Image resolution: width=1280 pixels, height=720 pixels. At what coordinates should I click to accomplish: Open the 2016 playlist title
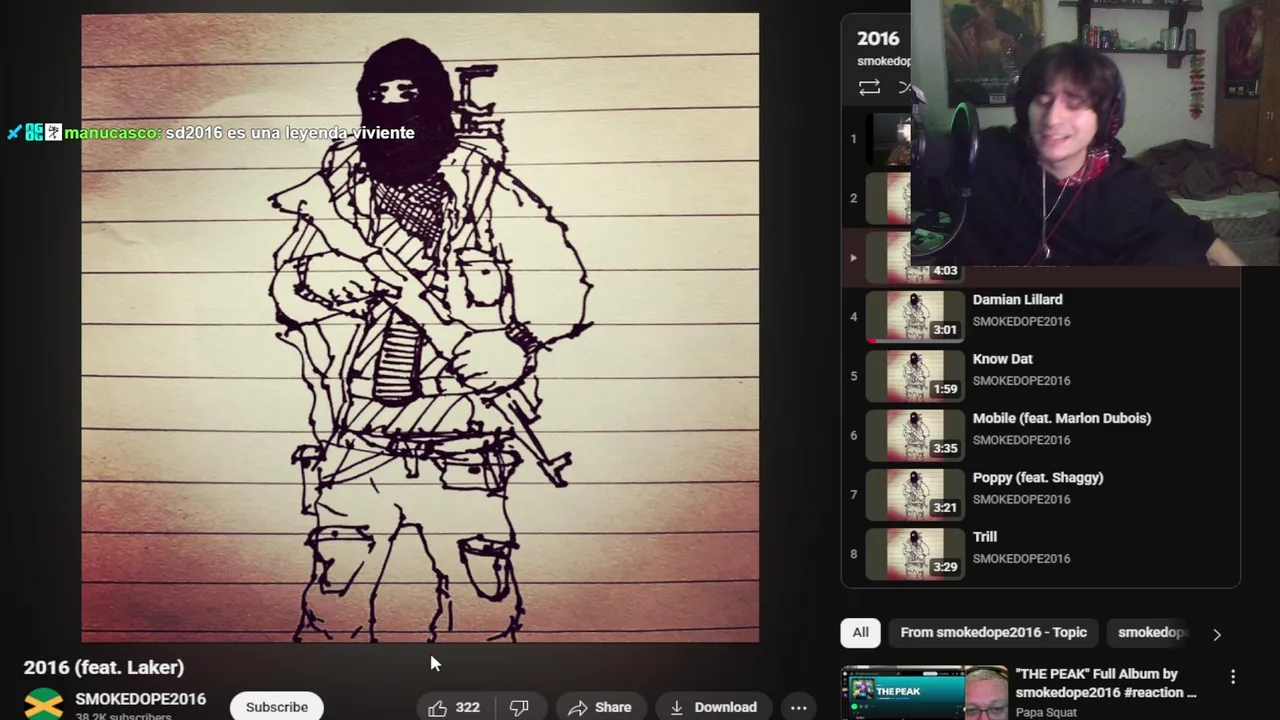coord(878,38)
